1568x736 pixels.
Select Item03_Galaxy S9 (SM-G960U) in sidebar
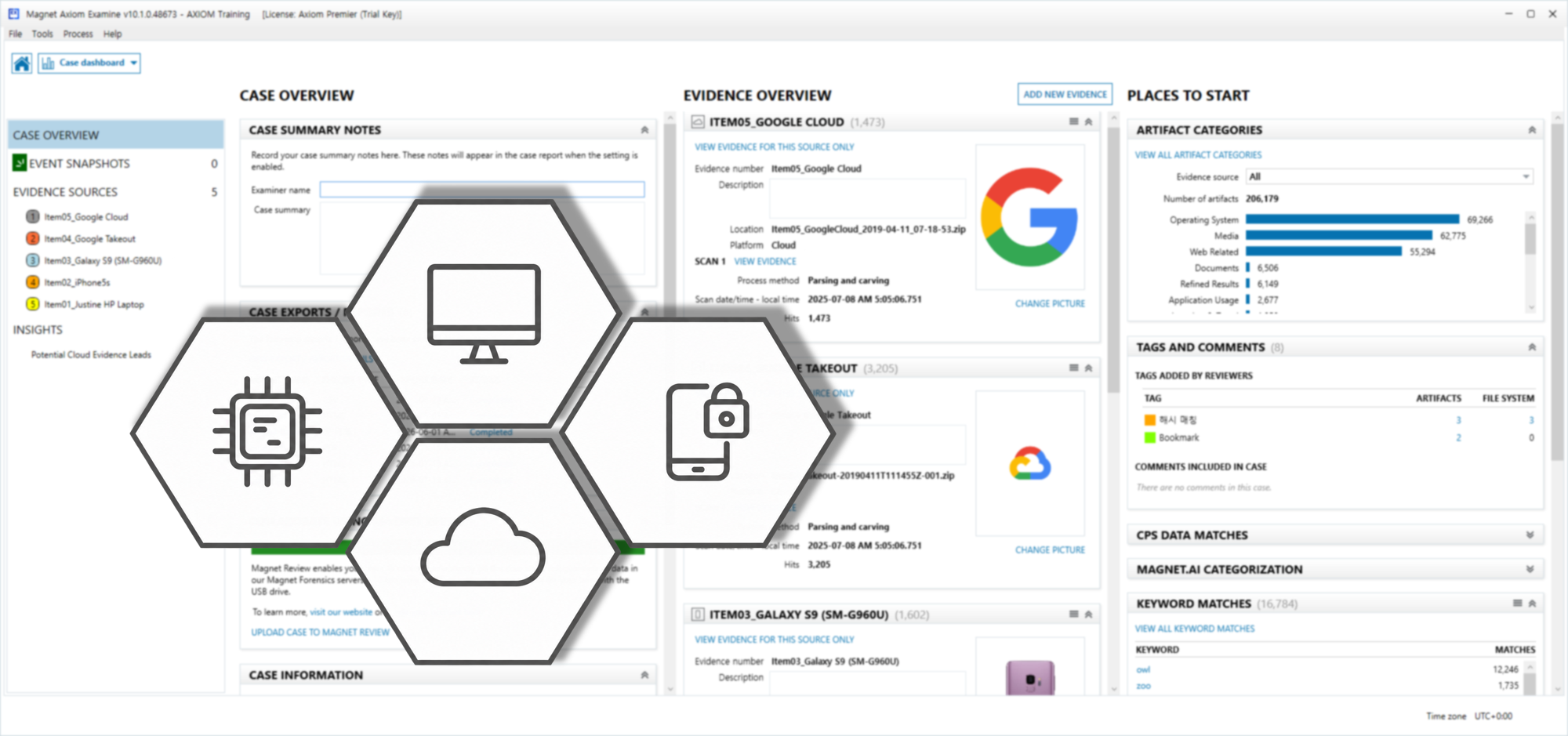[103, 261]
